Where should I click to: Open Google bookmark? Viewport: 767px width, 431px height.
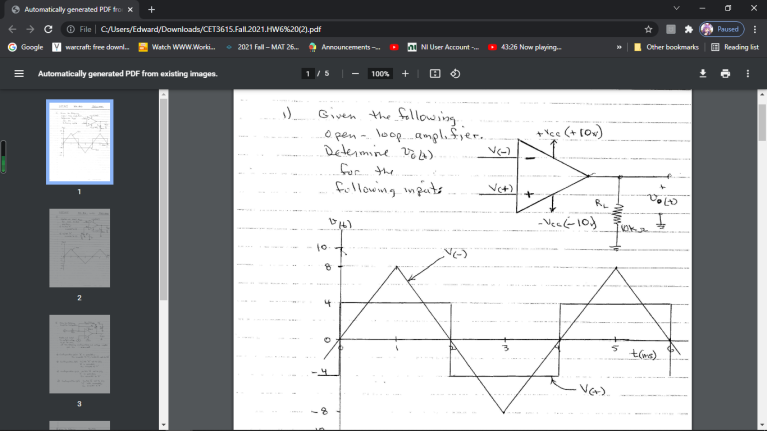coord(25,47)
